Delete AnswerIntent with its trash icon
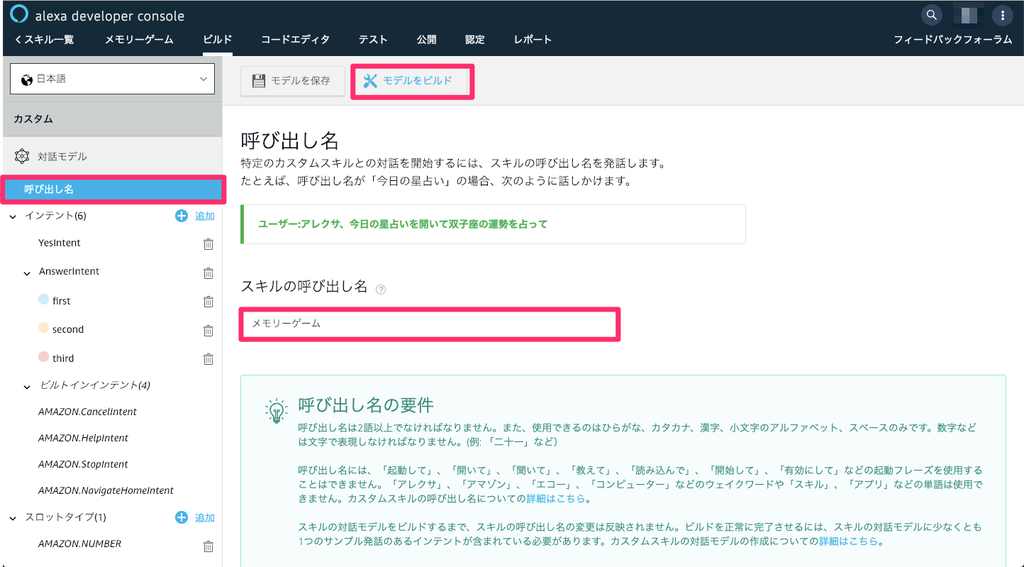1024x567 pixels. [x=208, y=272]
